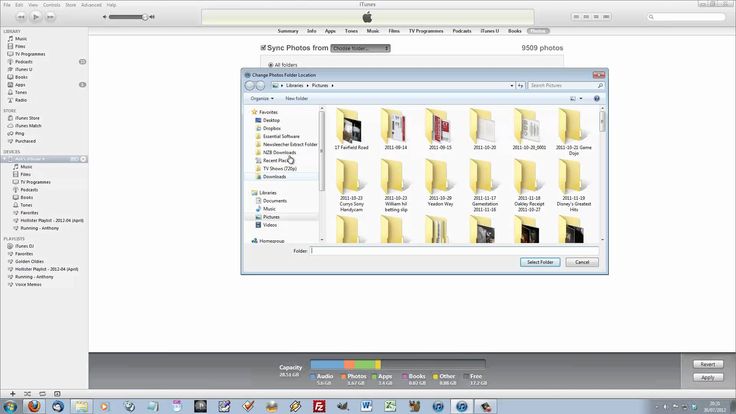The width and height of the screenshot is (736, 414).
Task: Click the Apply button
Action: 708,377
